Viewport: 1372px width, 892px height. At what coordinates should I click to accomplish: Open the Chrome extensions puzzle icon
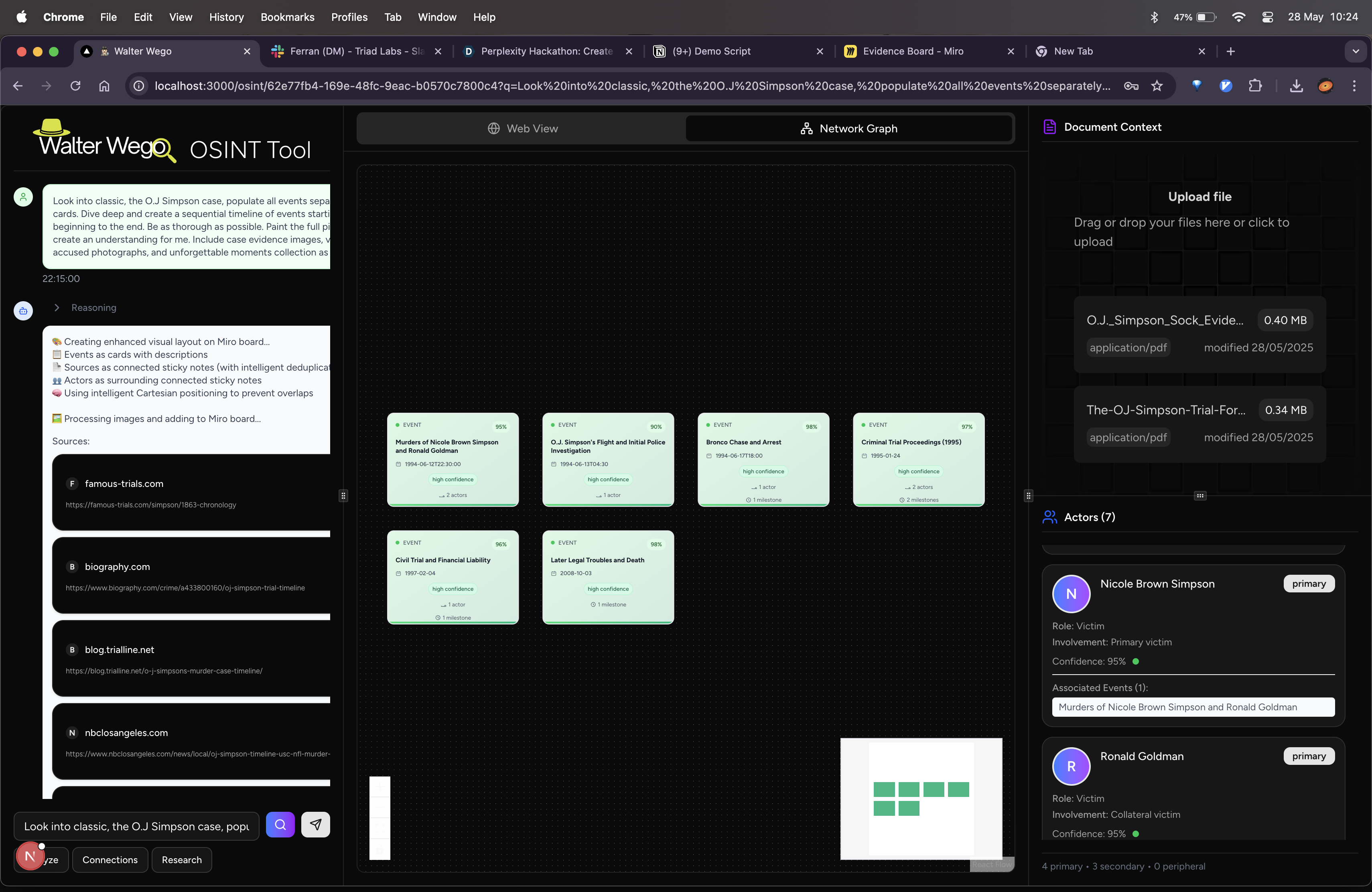[1255, 86]
